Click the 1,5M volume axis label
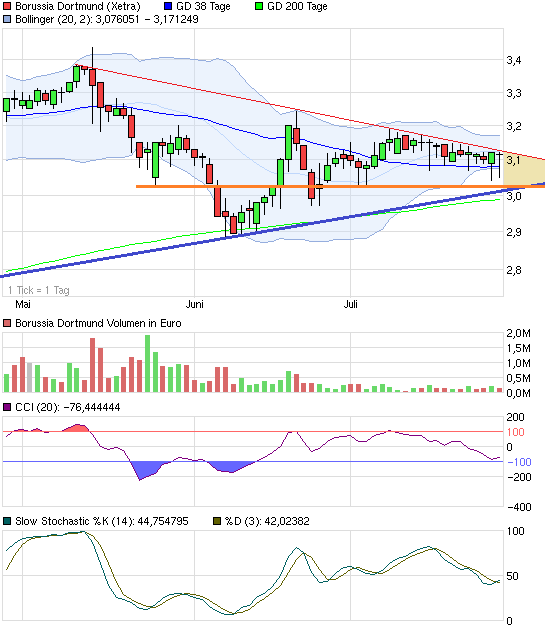Screen dimensions: 545x629 pyautogui.click(x=519, y=349)
